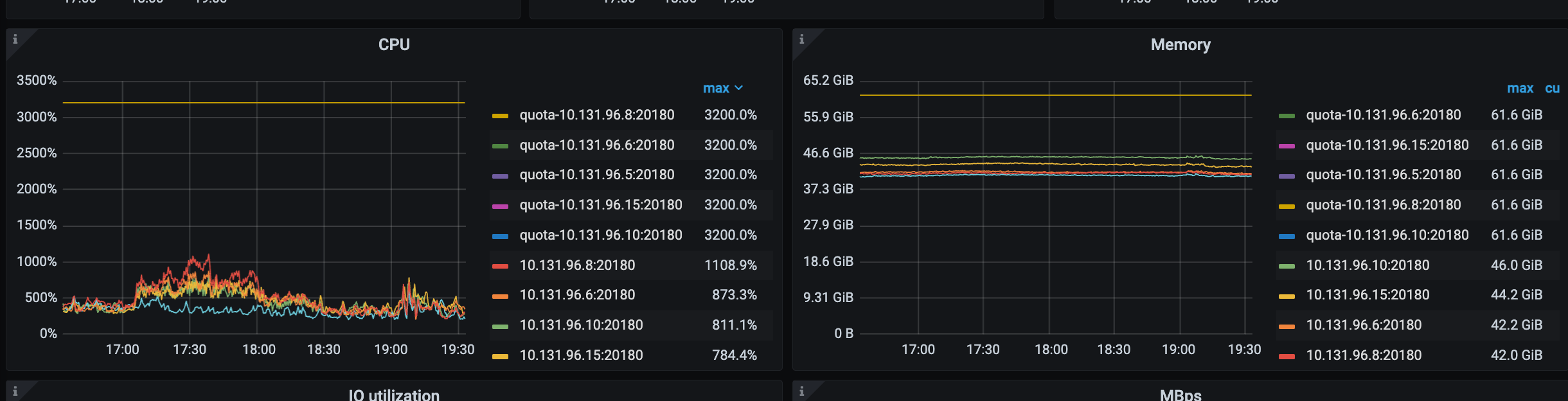Click yellow swatch of quota-10.131.96.8:20180 in CPU legend

500,116
